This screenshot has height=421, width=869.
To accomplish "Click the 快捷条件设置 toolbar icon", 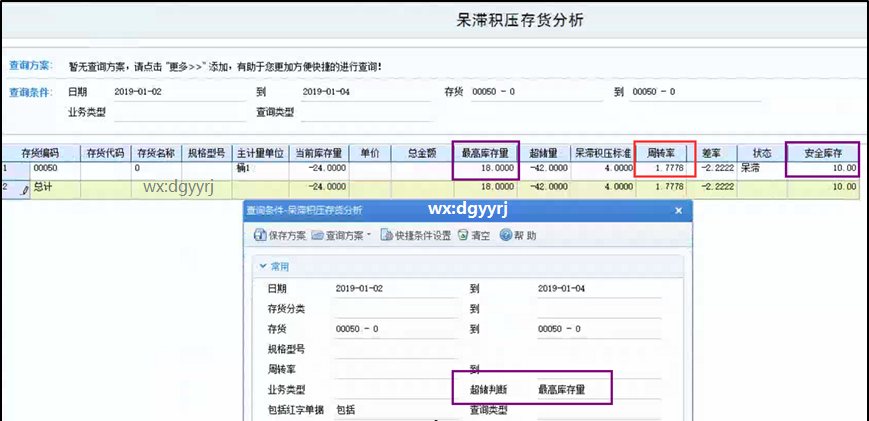I will pos(386,235).
